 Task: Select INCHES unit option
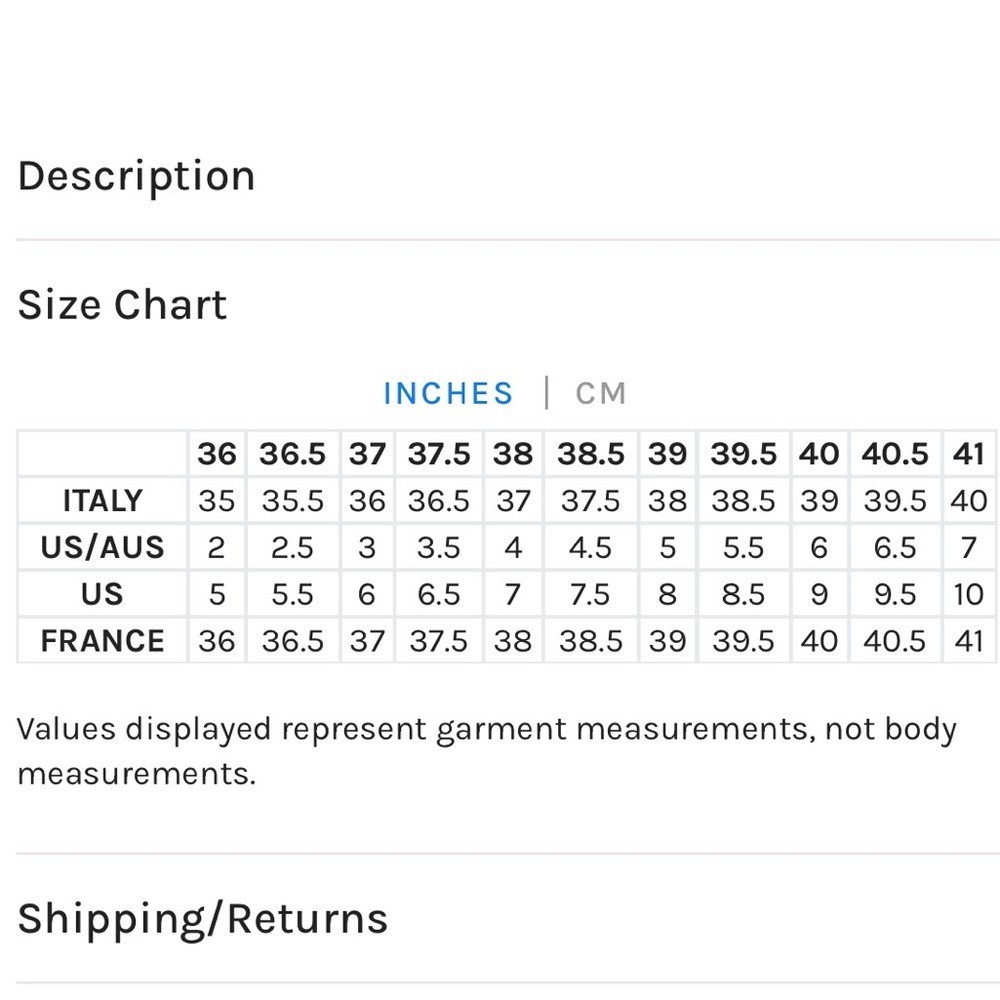point(448,393)
